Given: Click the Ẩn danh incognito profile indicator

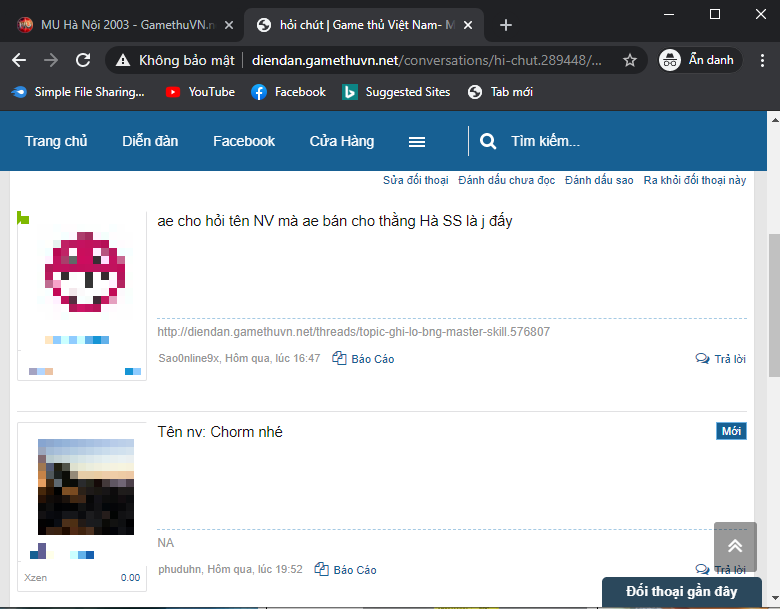Looking at the screenshot, I should 698,60.
